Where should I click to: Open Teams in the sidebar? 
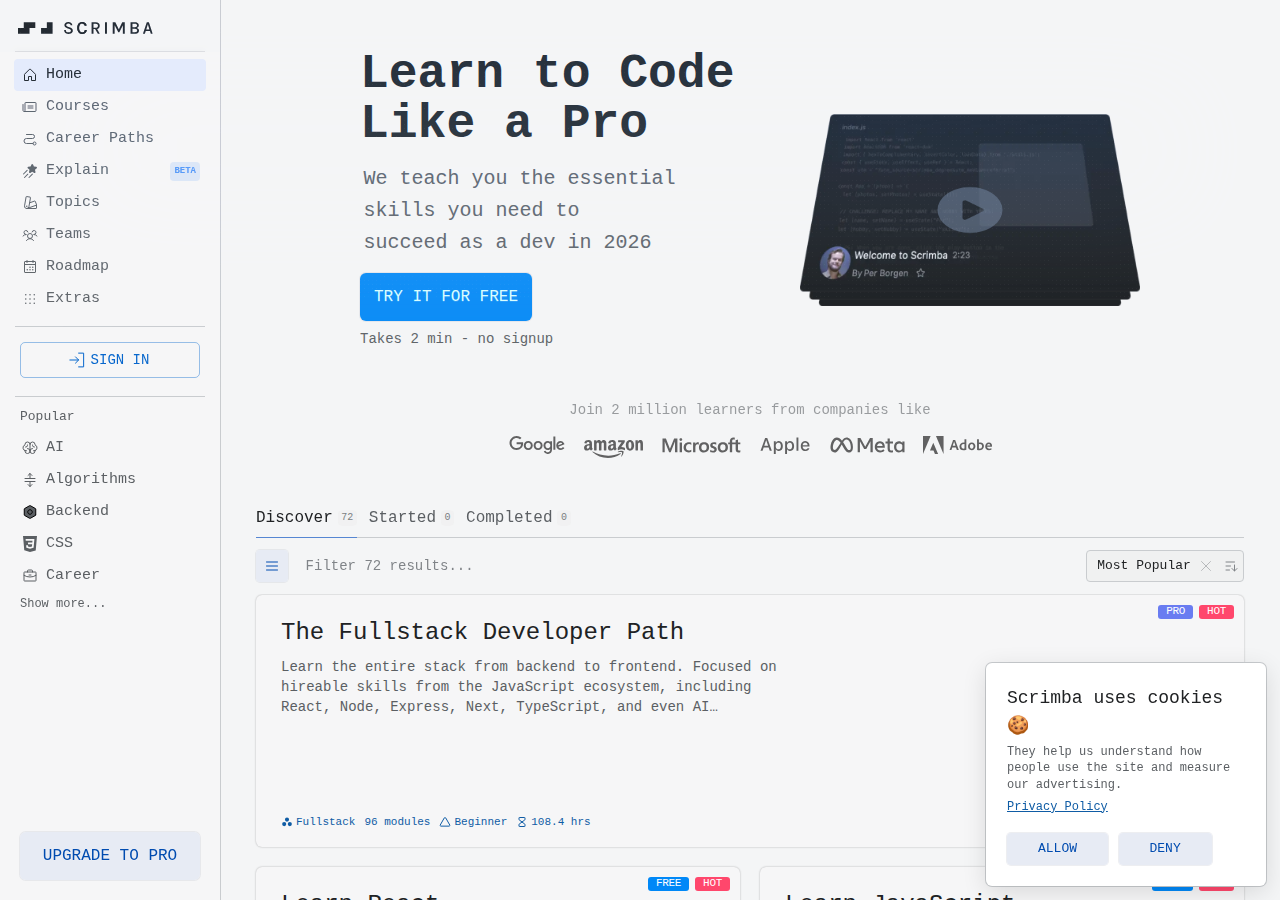110,235
